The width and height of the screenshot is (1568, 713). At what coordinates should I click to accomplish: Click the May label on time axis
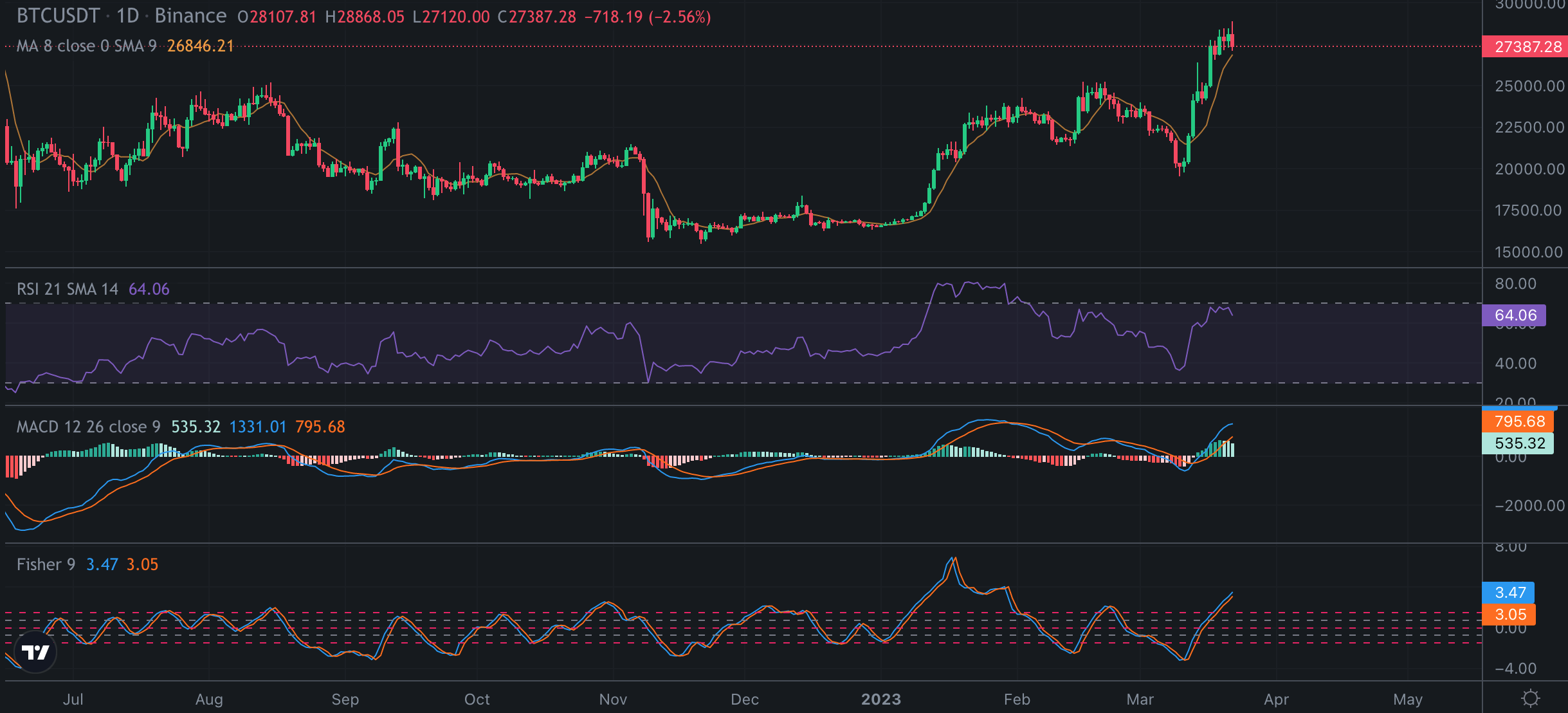(x=1408, y=699)
